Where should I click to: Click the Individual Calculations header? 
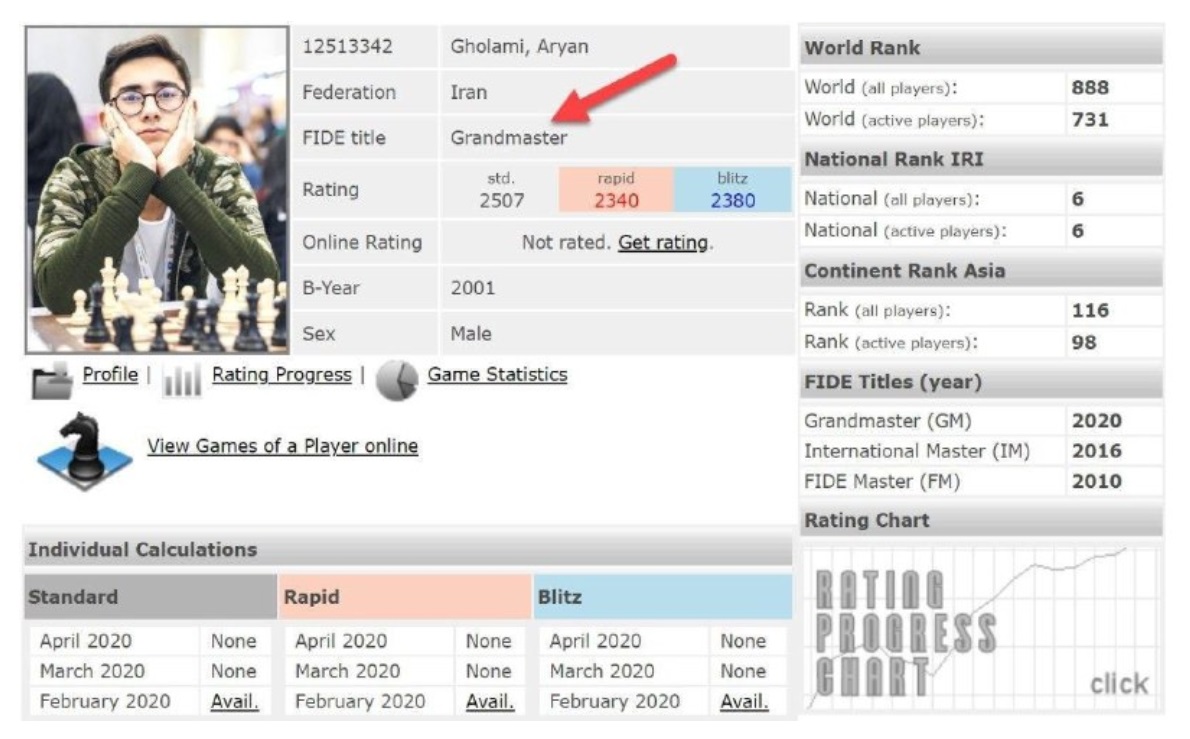(x=408, y=549)
